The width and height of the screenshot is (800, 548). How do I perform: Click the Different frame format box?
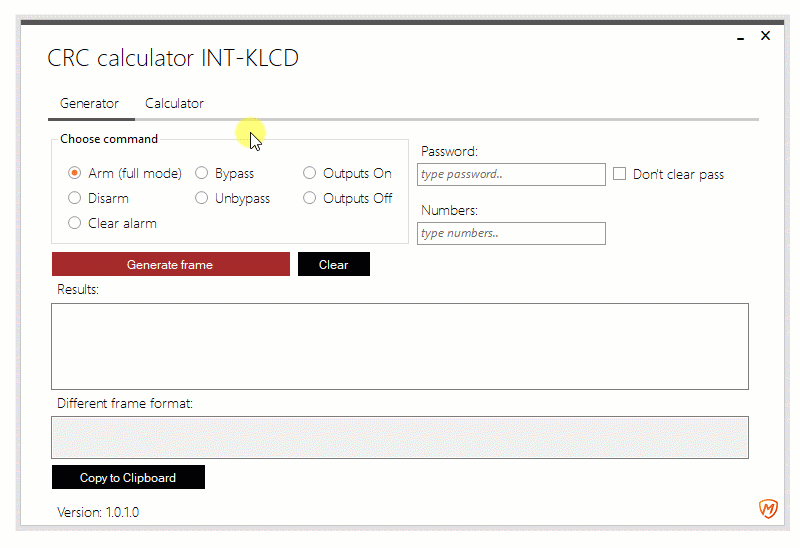[399, 437]
